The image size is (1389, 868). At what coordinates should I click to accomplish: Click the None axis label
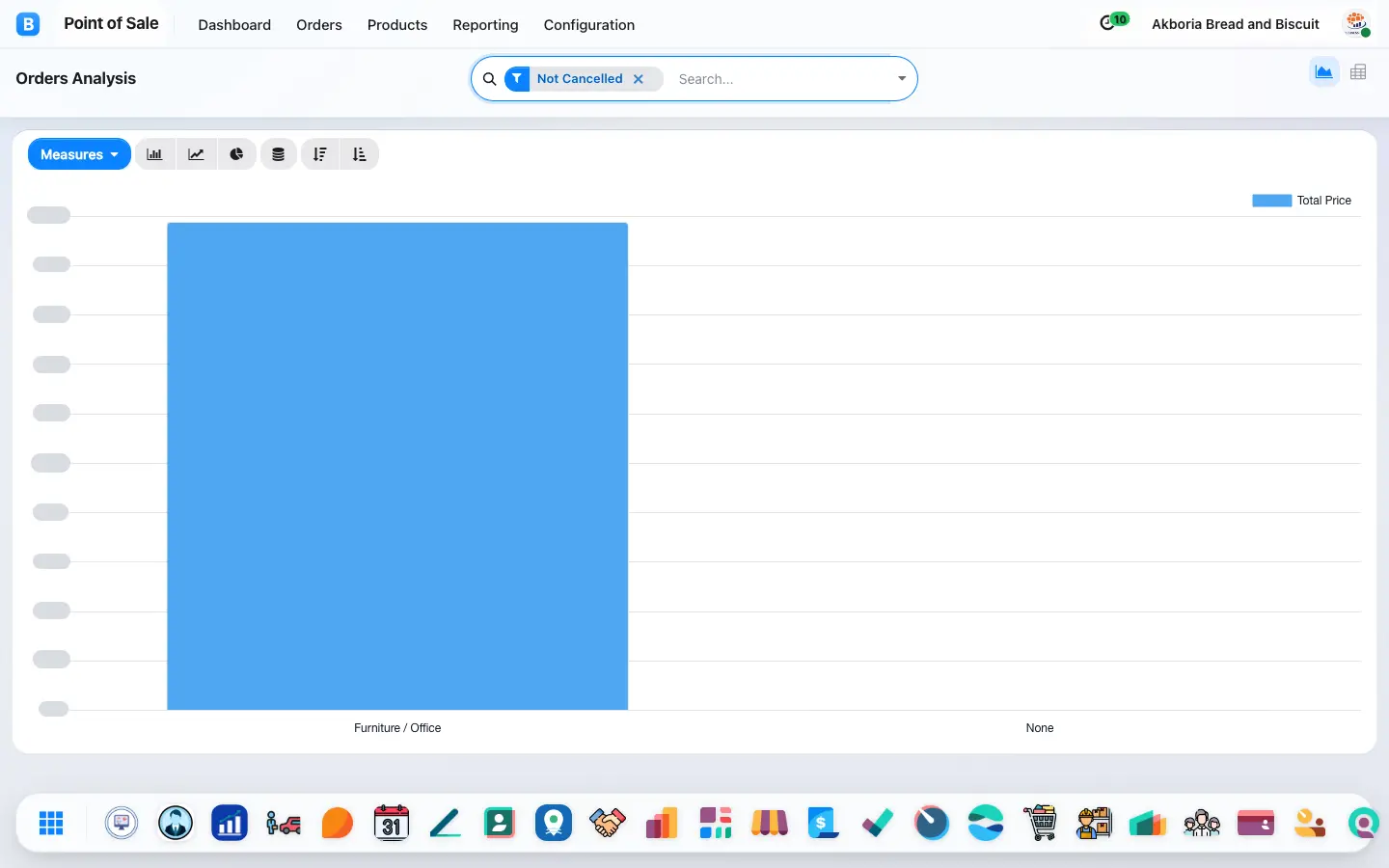coord(1040,728)
